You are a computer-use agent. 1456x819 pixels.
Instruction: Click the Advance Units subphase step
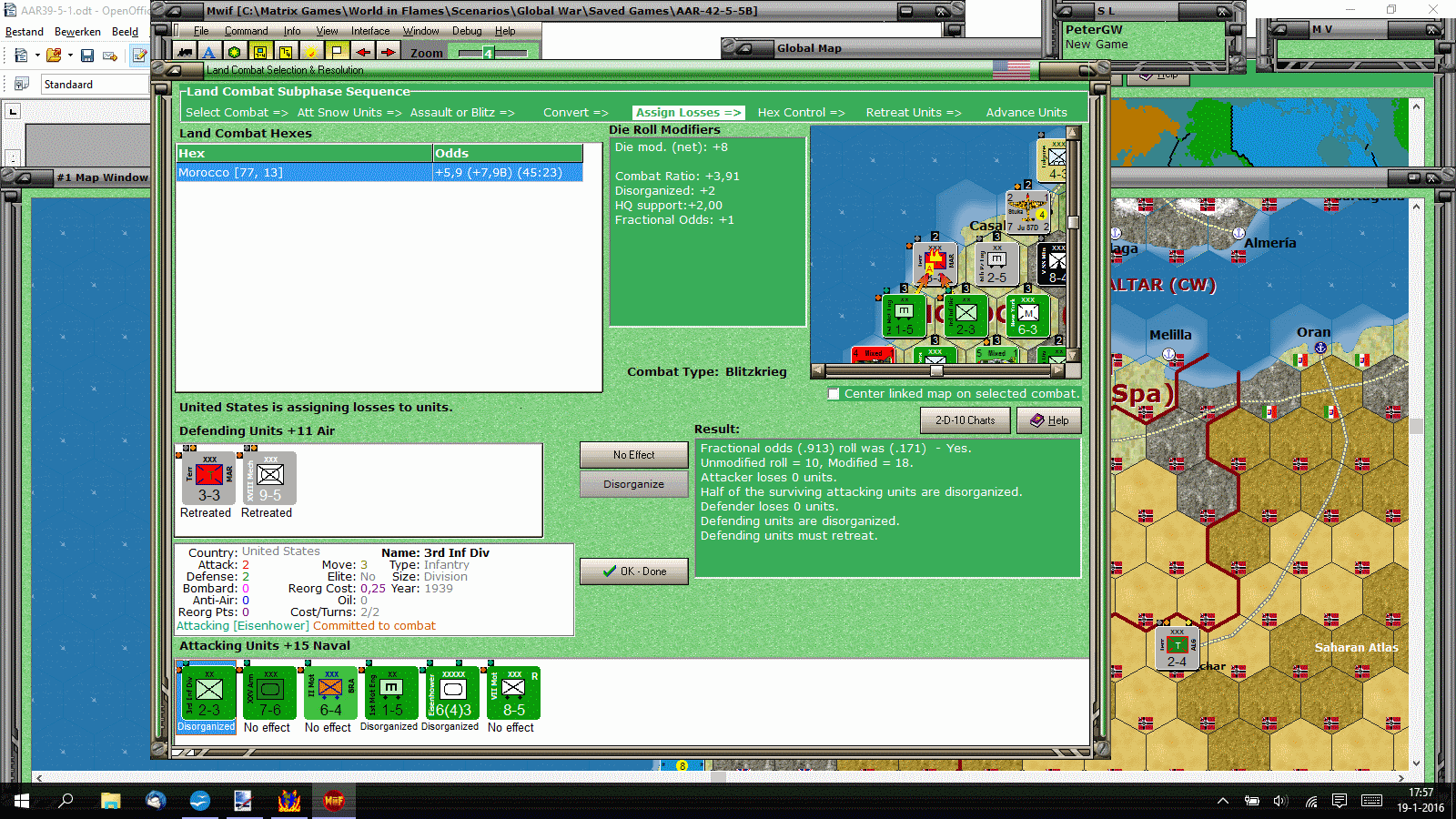coord(1026,113)
